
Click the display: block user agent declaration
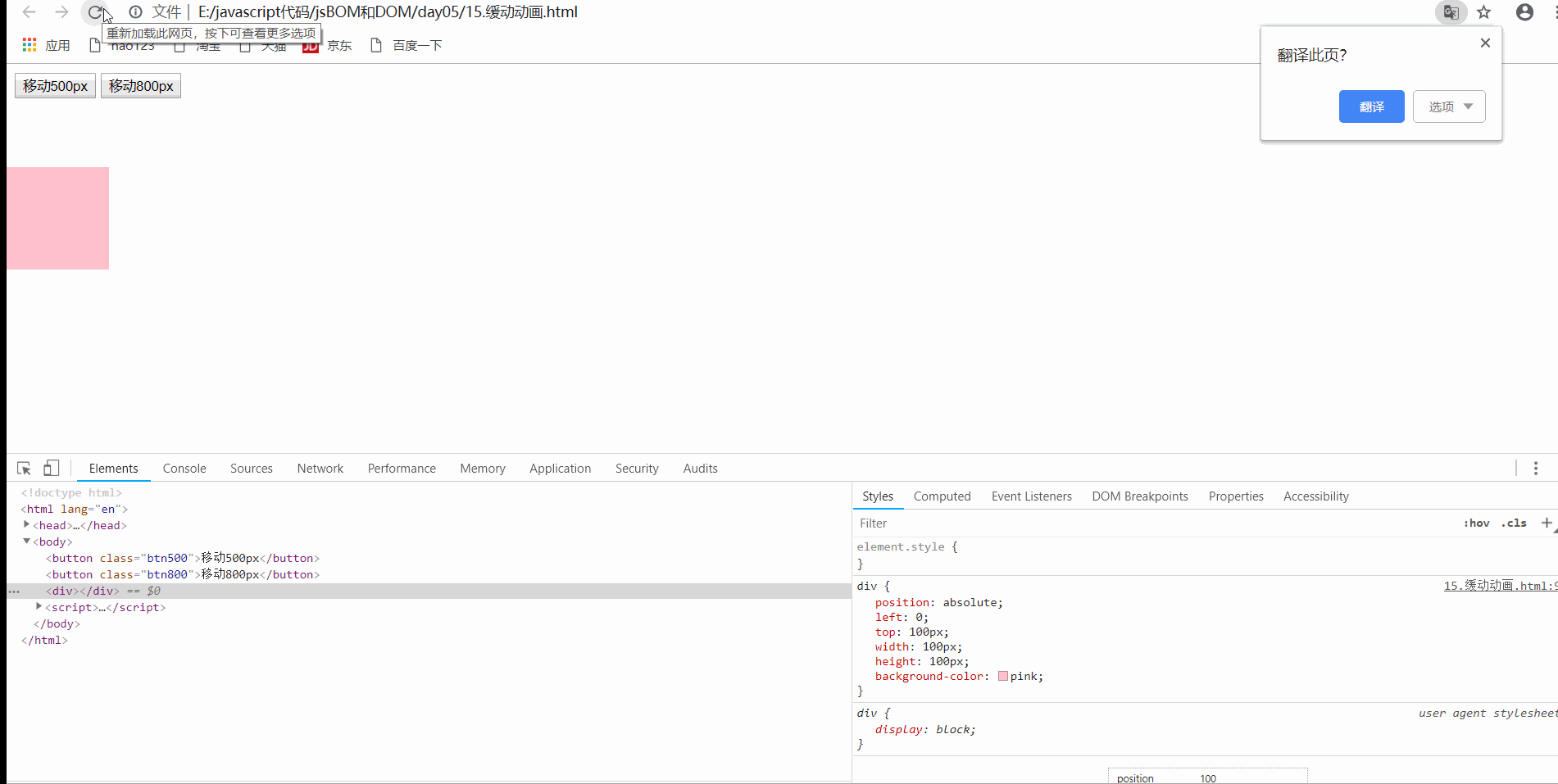[x=925, y=729]
